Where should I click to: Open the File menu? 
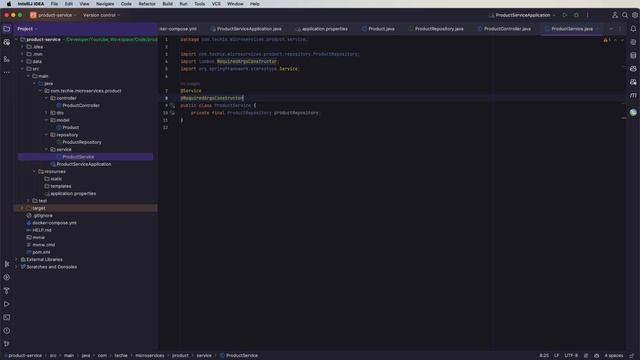(x=54, y=4)
